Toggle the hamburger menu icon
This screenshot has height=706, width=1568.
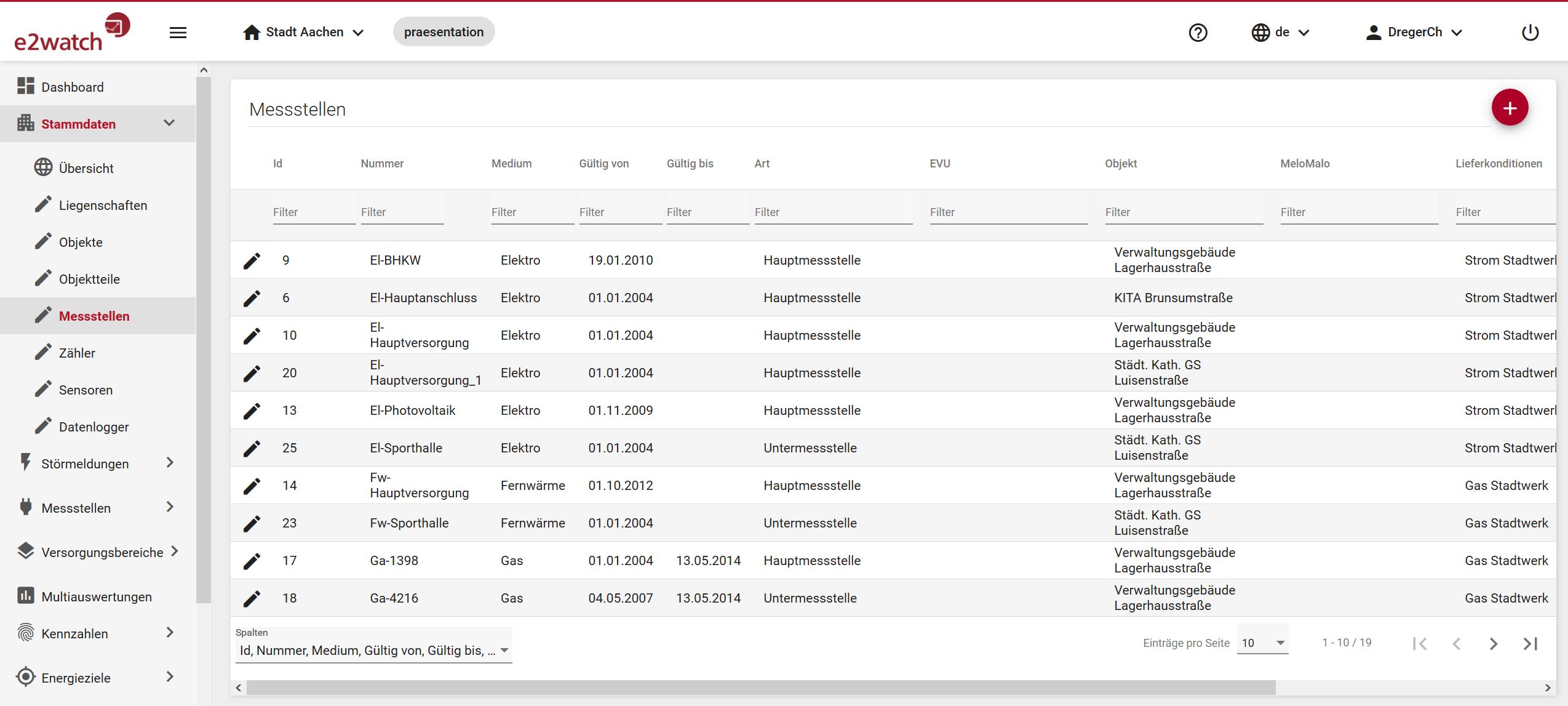pyautogui.click(x=178, y=33)
